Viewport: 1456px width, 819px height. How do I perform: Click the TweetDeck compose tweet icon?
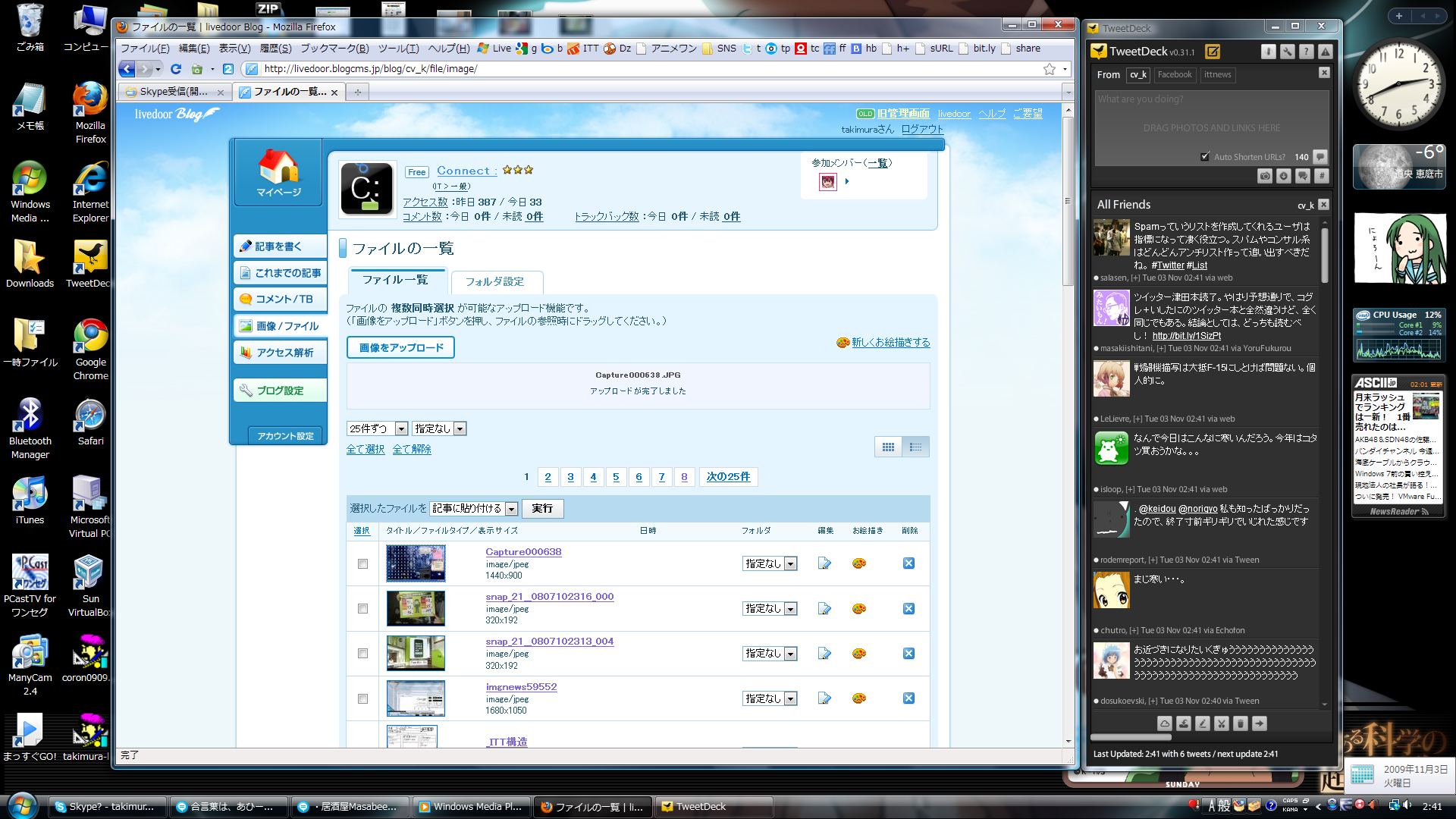point(1213,52)
